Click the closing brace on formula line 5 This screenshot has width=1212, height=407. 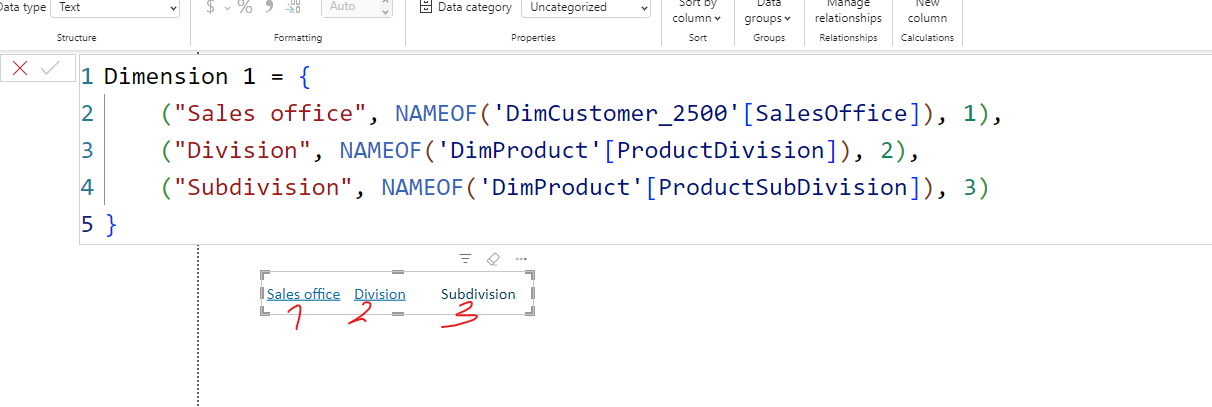coord(110,225)
